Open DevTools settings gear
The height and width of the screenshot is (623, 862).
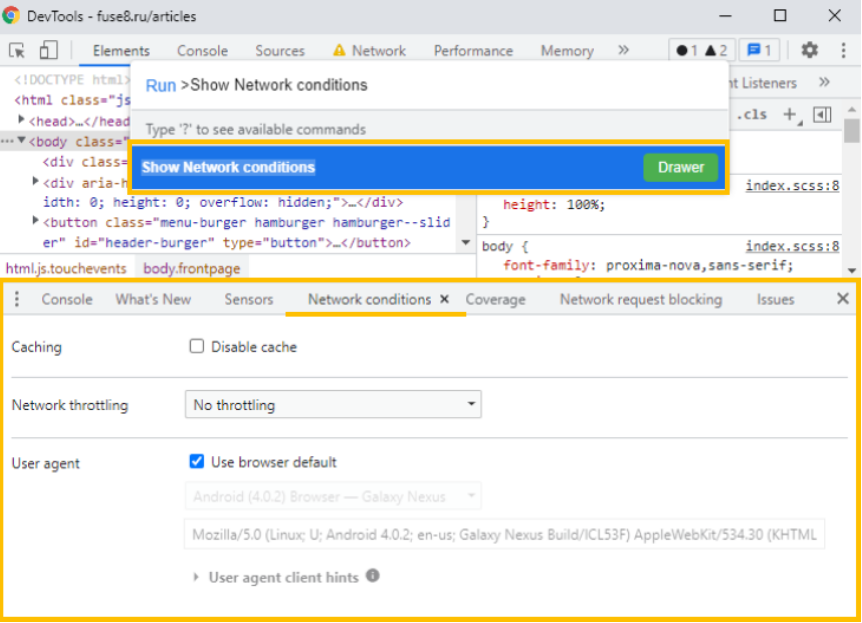[810, 50]
